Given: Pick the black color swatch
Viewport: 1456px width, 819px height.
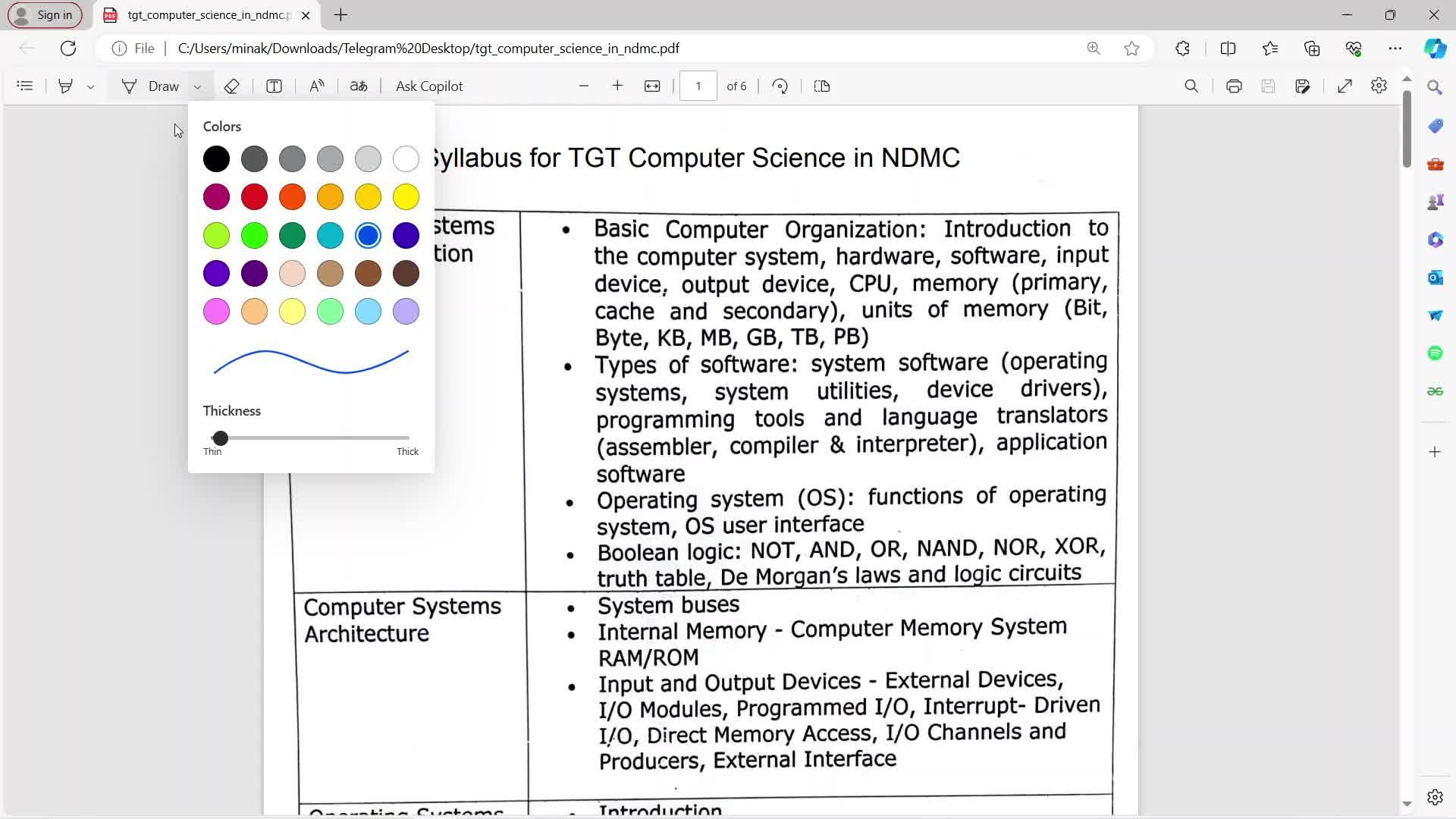Looking at the screenshot, I should tap(216, 159).
